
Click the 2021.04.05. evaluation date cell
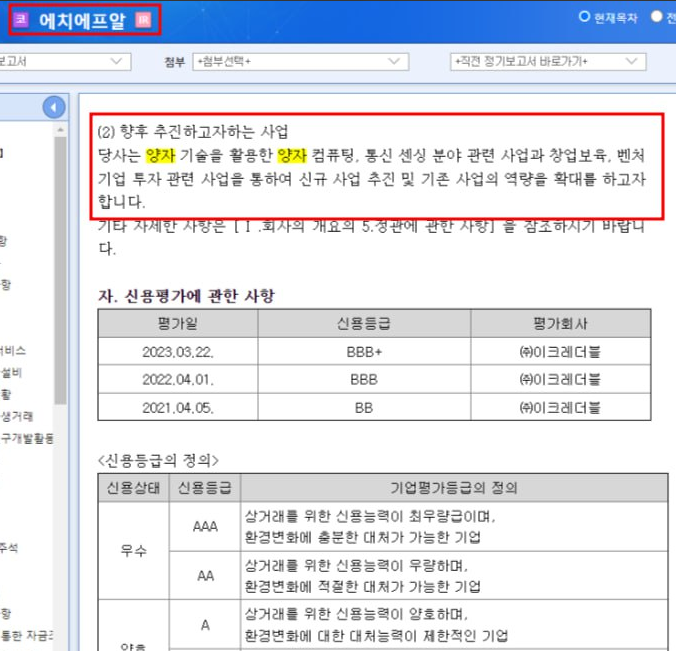178,407
